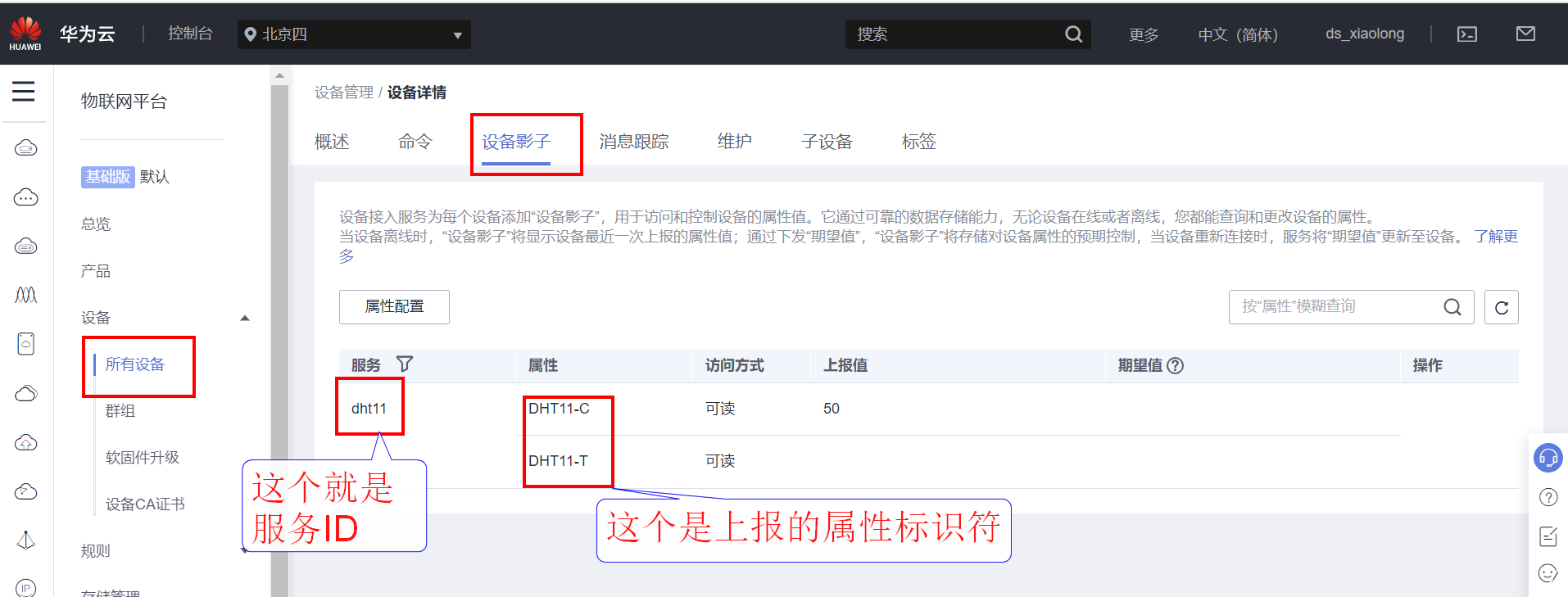Click the reported value 50
The image size is (1568, 597).
click(x=832, y=409)
